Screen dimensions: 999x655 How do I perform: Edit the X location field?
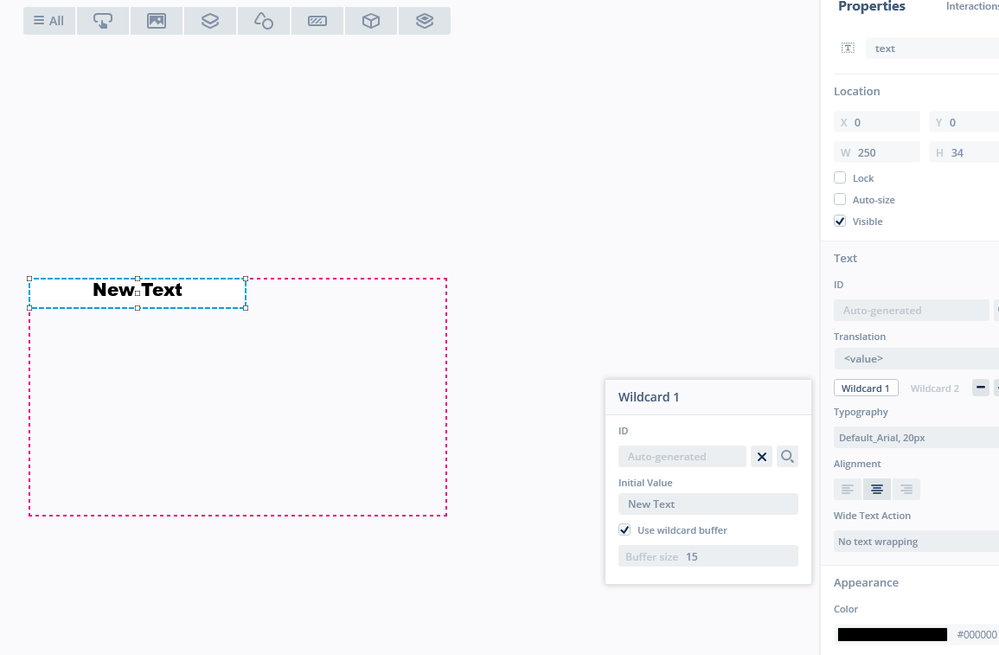[x=877, y=122]
